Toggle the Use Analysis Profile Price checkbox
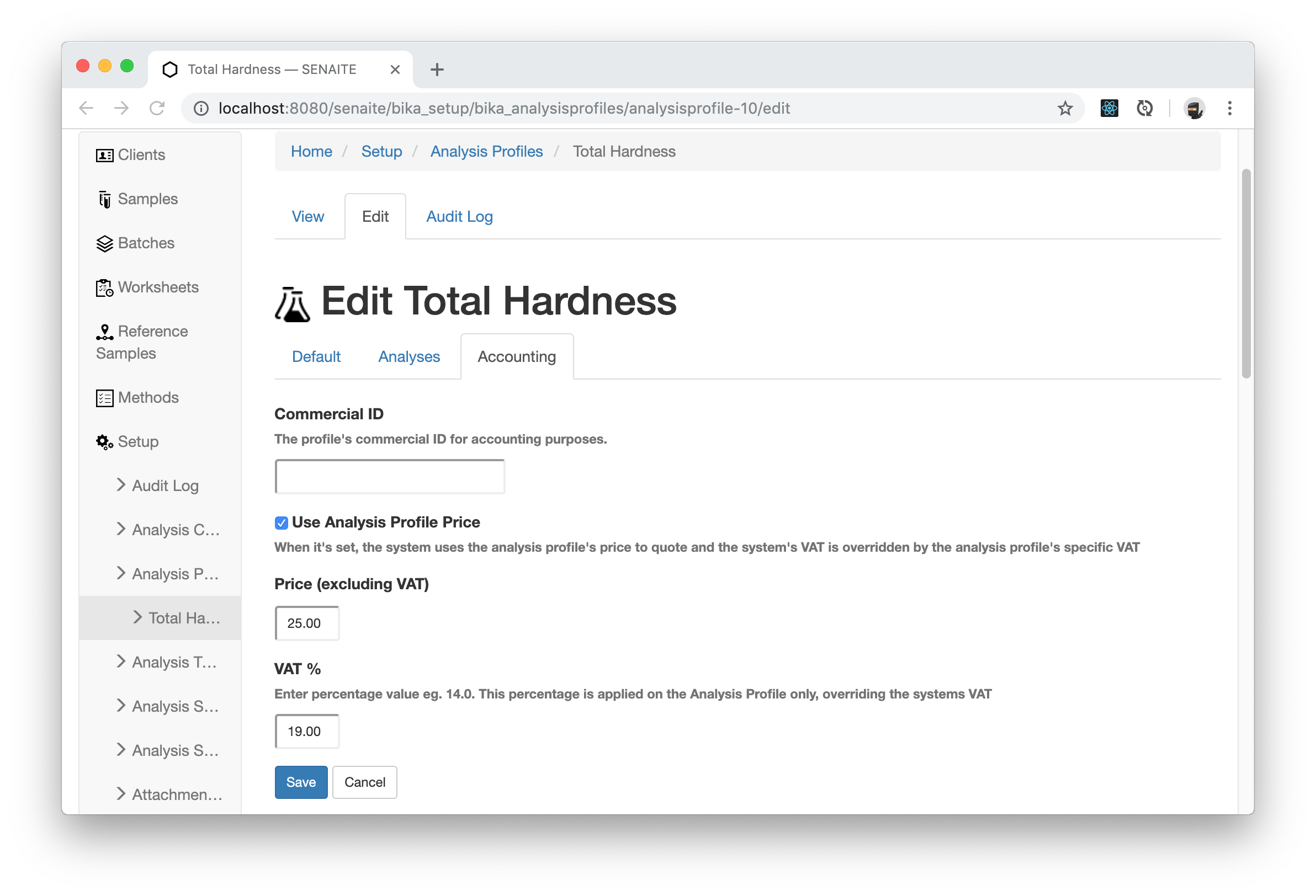The height and width of the screenshot is (896, 1316). pyautogui.click(x=281, y=522)
